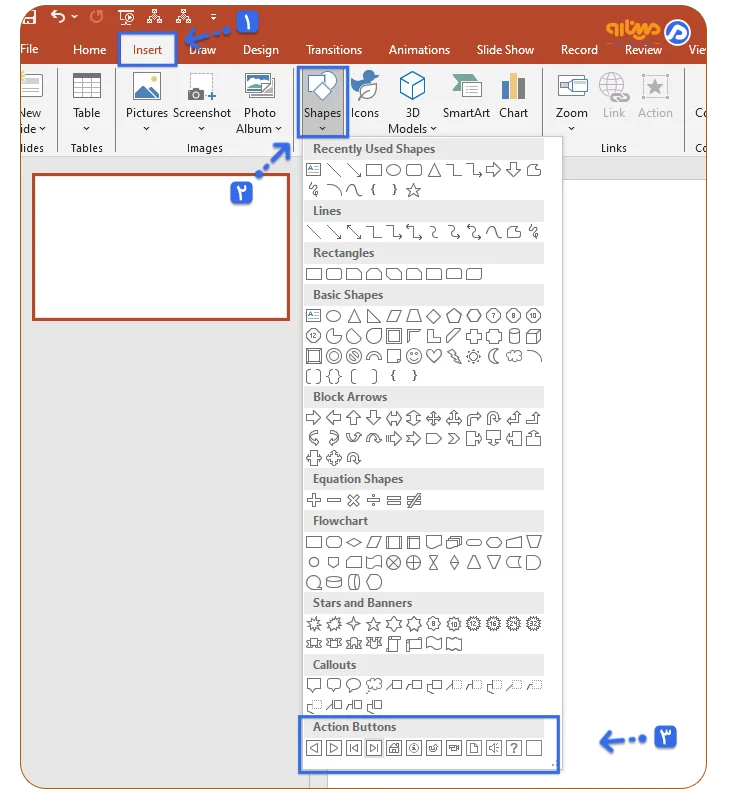The width and height of the screenshot is (732, 797).
Task: Select the slide 1 thumbnail
Action: 161,247
